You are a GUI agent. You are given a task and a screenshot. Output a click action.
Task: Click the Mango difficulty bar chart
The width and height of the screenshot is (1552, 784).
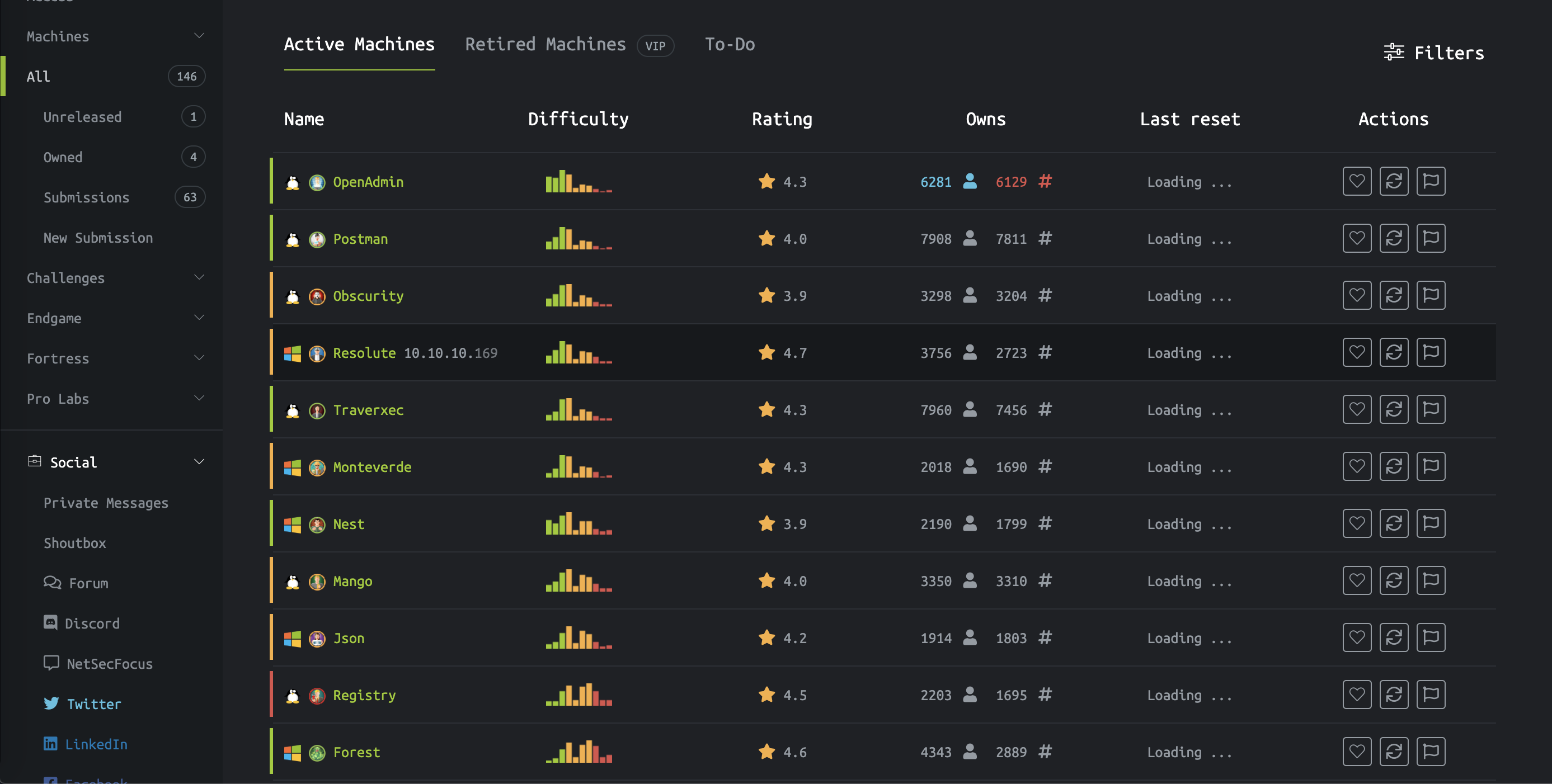(x=579, y=581)
